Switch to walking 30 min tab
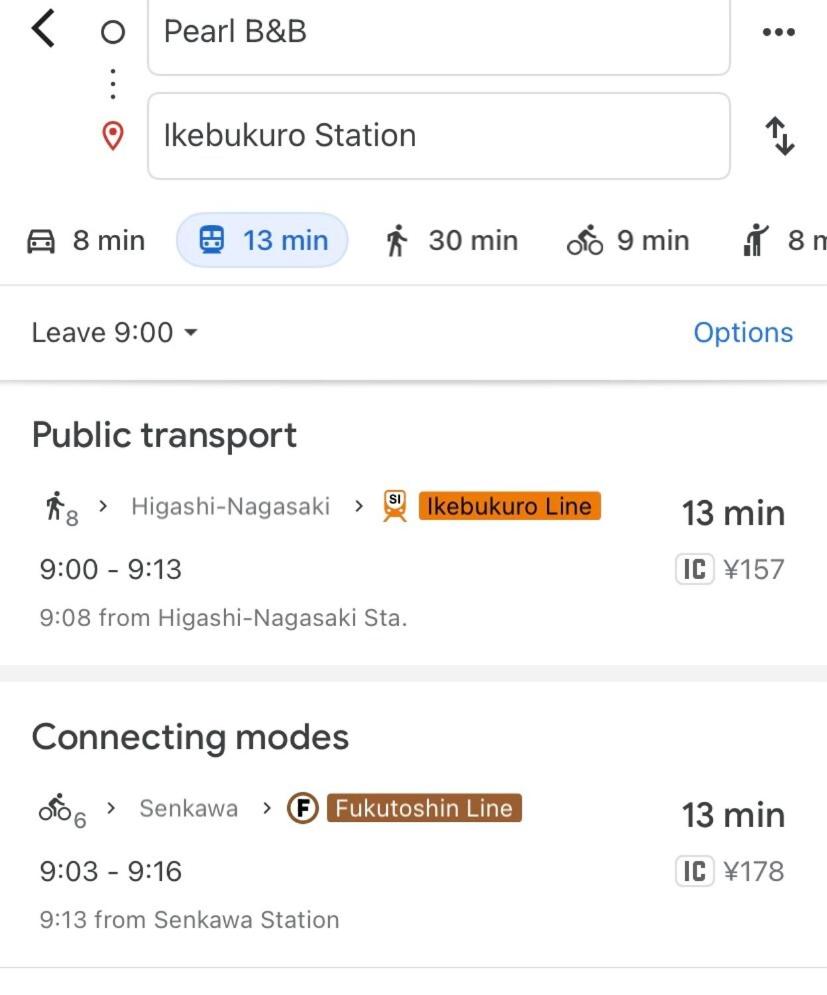This screenshot has height=995, width=827. tap(451, 241)
